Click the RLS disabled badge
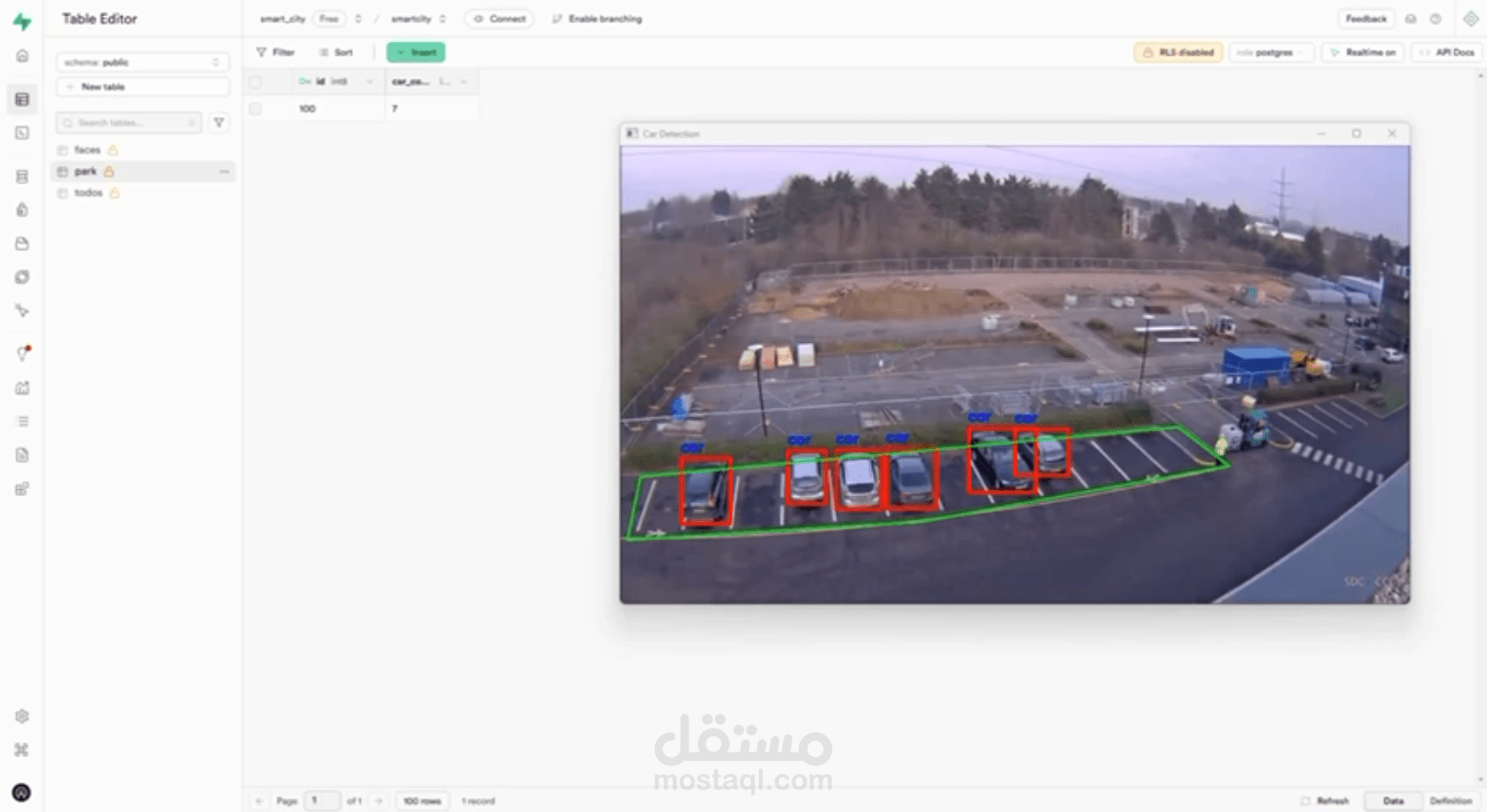1487x812 pixels. [x=1179, y=53]
